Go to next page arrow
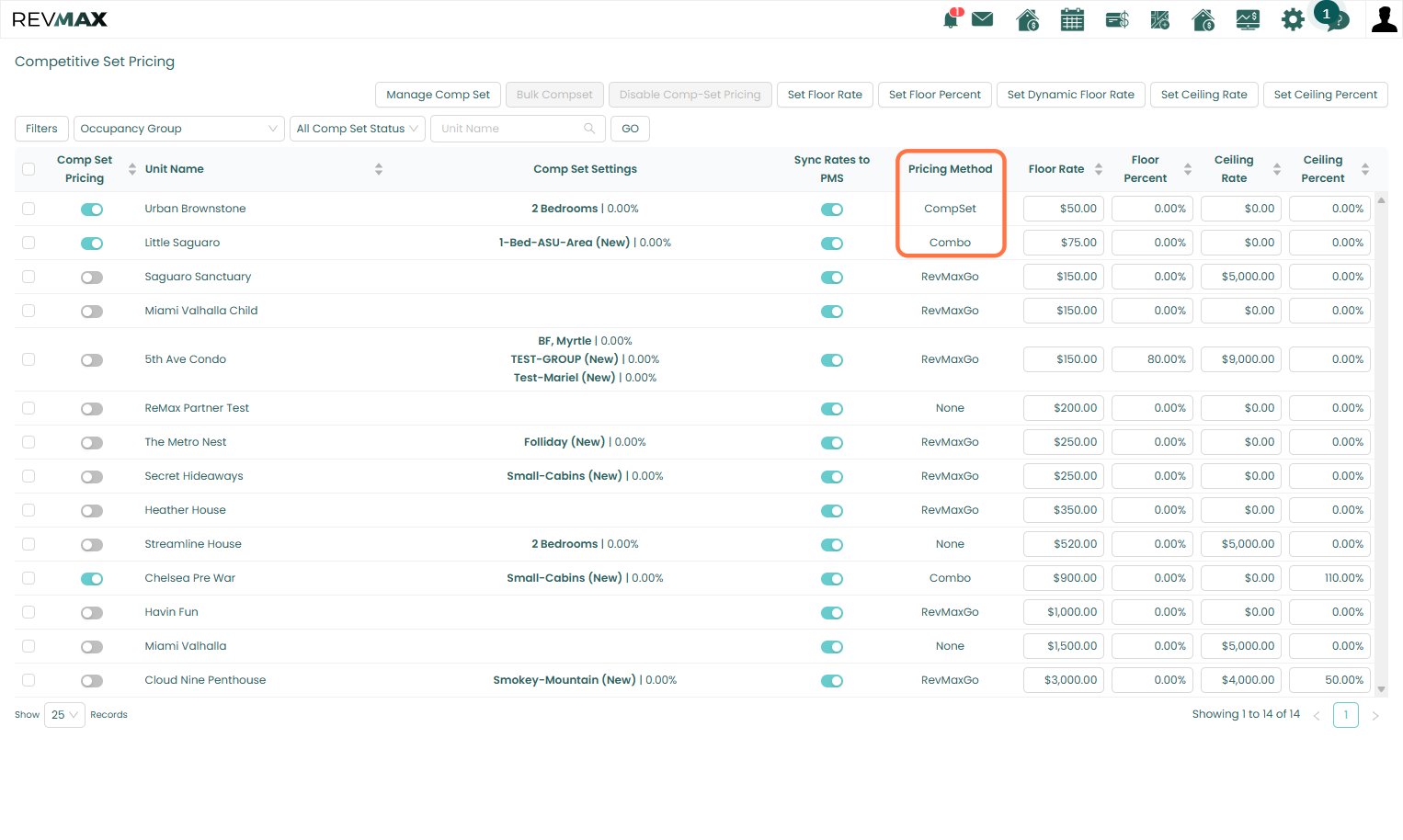 click(x=1375, y=716)
